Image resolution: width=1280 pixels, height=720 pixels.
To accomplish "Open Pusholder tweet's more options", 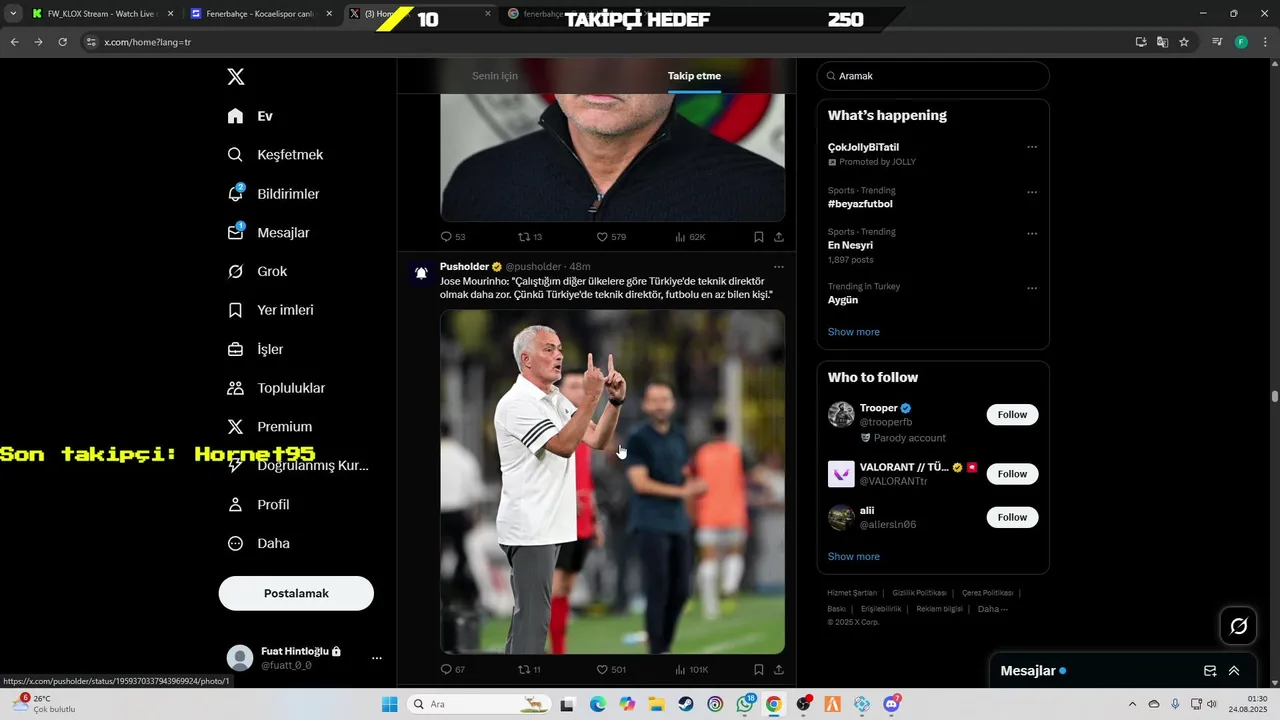I will click(x=779, y=267).
